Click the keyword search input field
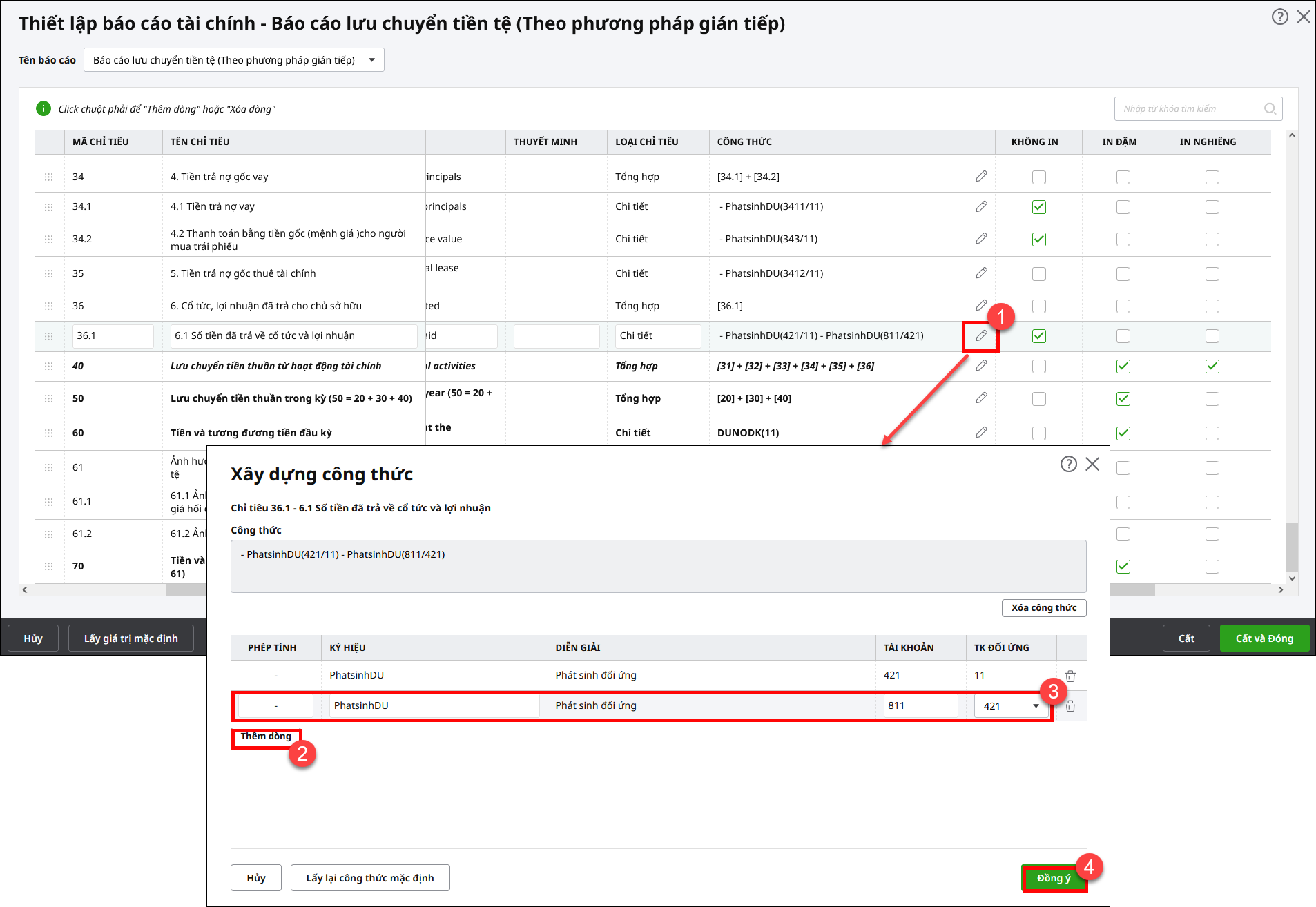1316x907 pixels. point(1189,109)
